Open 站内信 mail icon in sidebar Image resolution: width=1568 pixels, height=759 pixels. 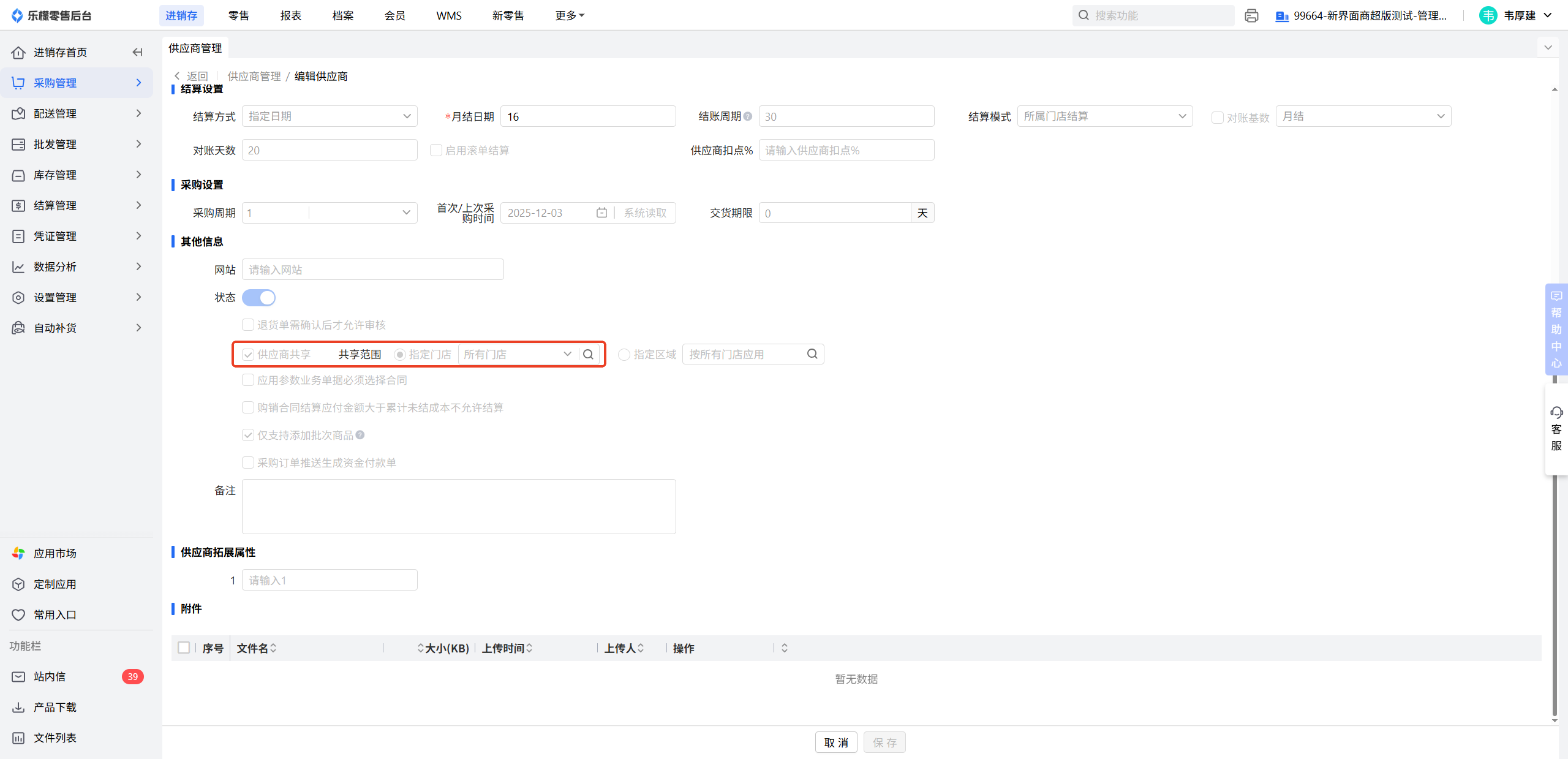[x=18, y=676]
